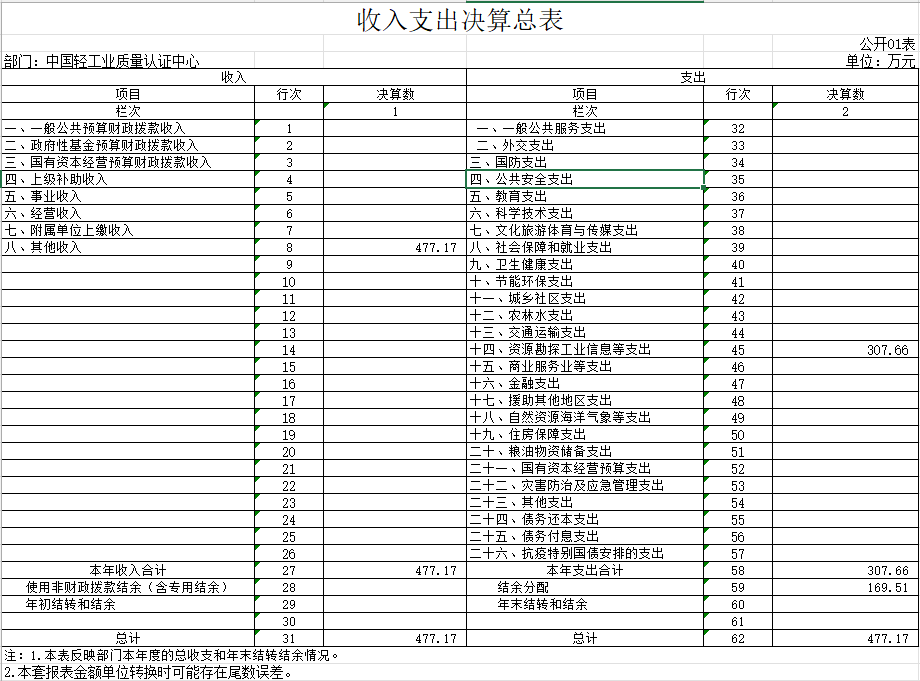The width and height of the screenshot is (920, 681).
Task: Click the title 收入支出决算总表
Action: (460, 20)
